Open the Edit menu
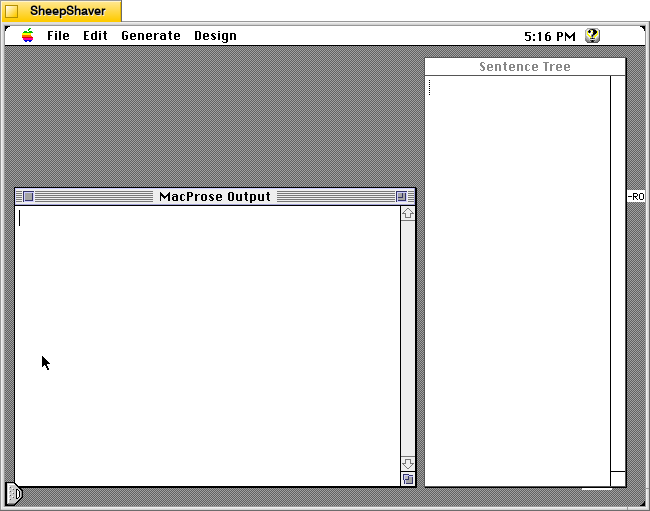The image size is (650, 511). 95,36
